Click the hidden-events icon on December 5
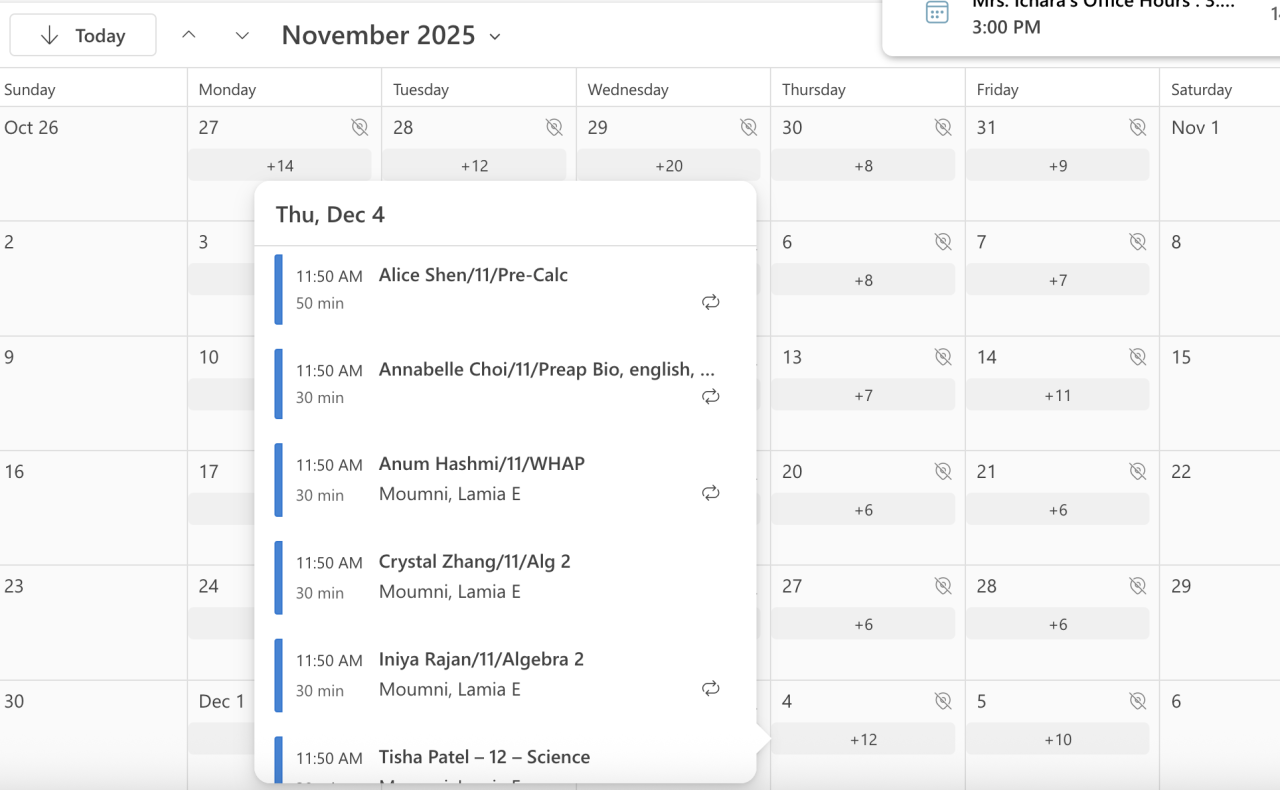 tap(1137, 701)
